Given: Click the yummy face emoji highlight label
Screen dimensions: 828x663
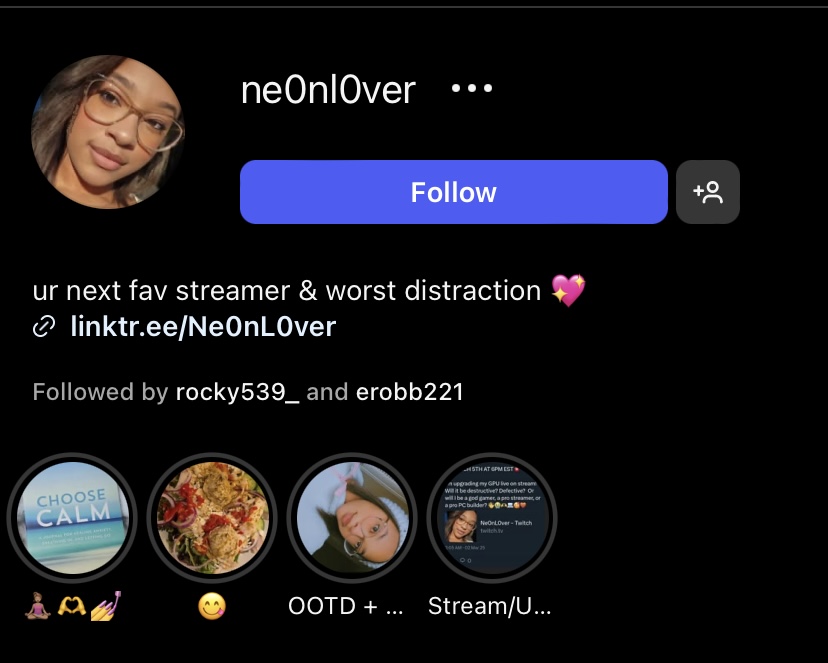Looking at the screenshot, I should click(212, 606).
